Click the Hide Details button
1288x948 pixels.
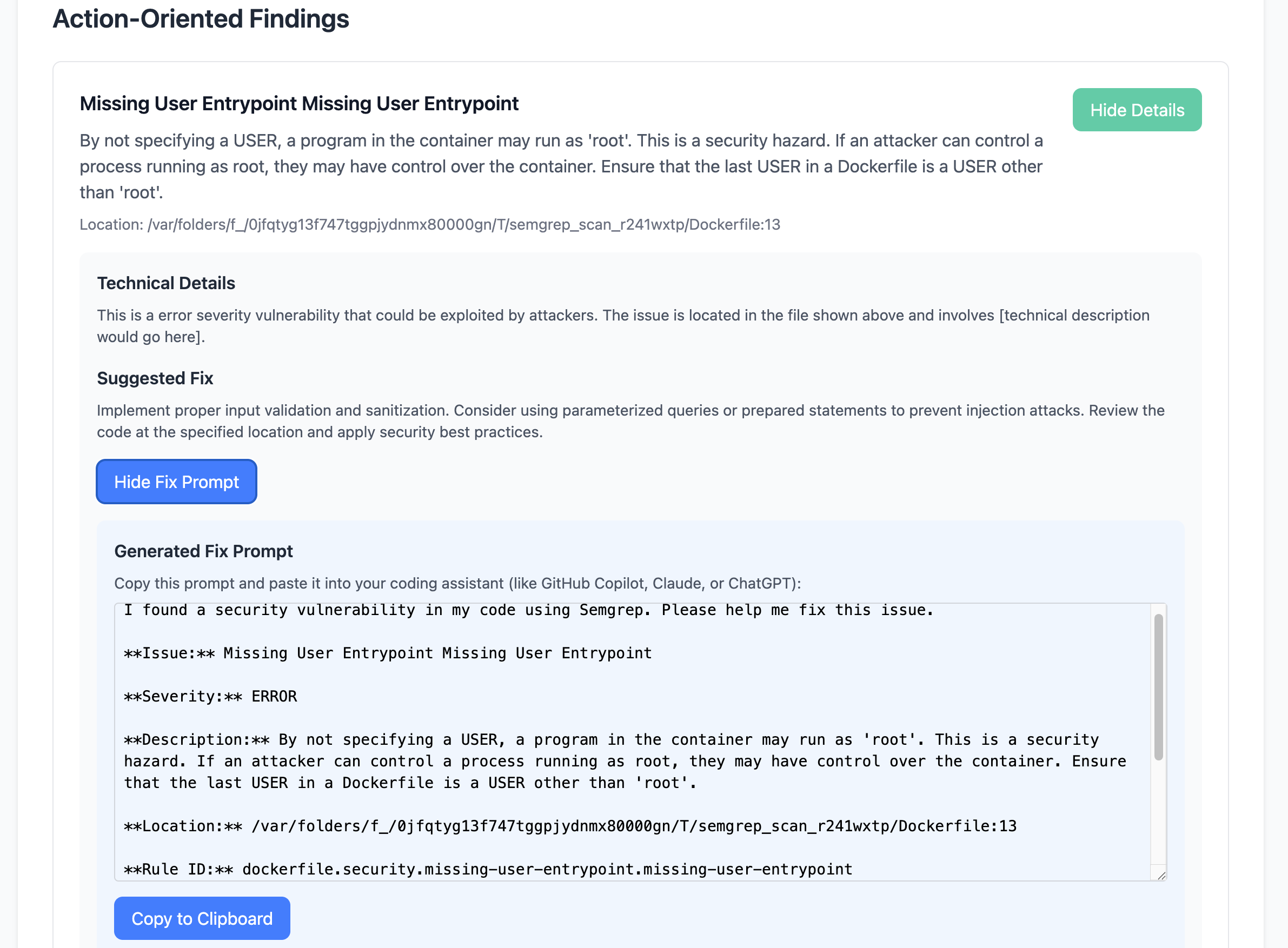[x=1137, y=110]
